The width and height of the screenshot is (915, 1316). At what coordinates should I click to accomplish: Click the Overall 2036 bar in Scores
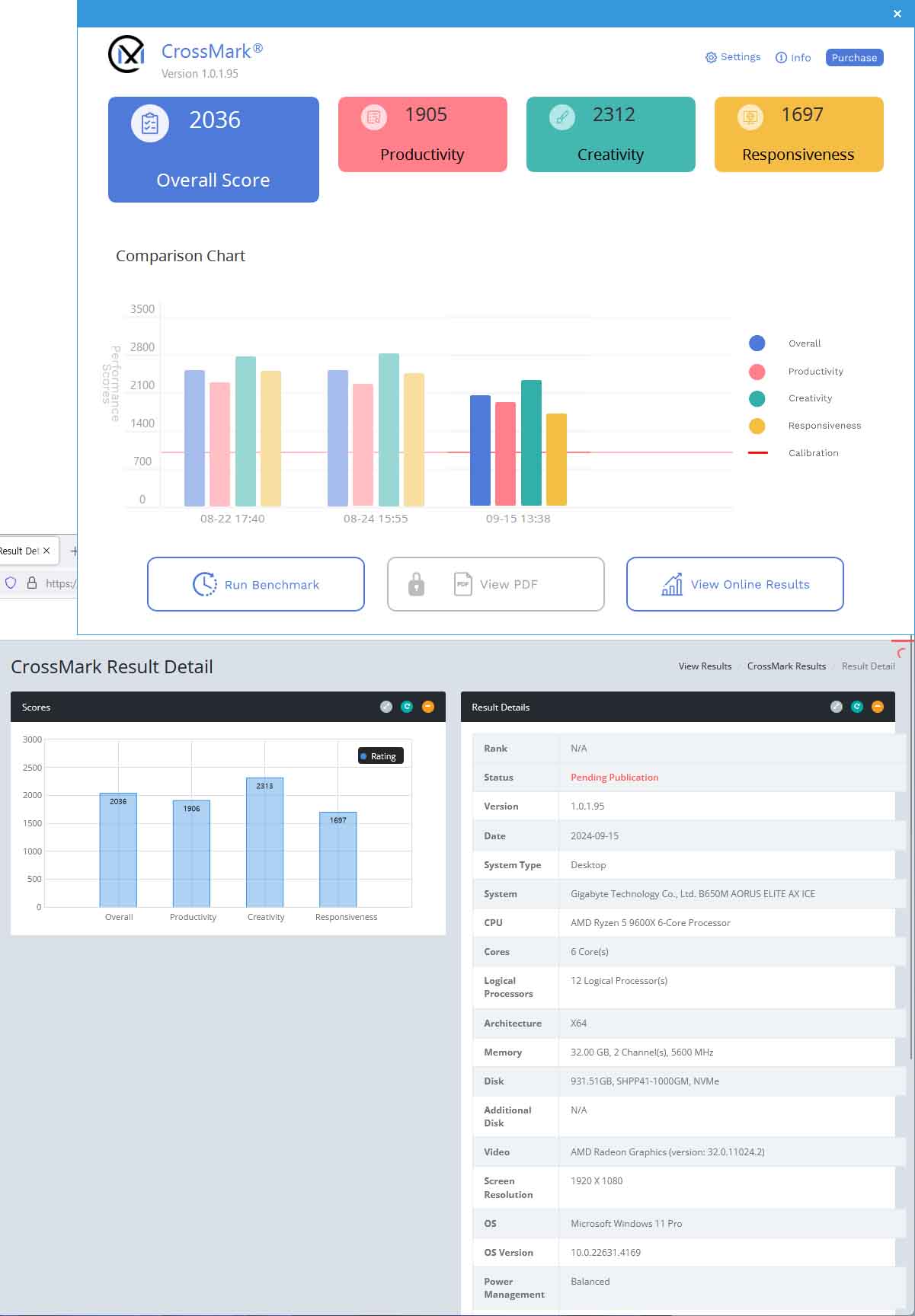point(118,850)
